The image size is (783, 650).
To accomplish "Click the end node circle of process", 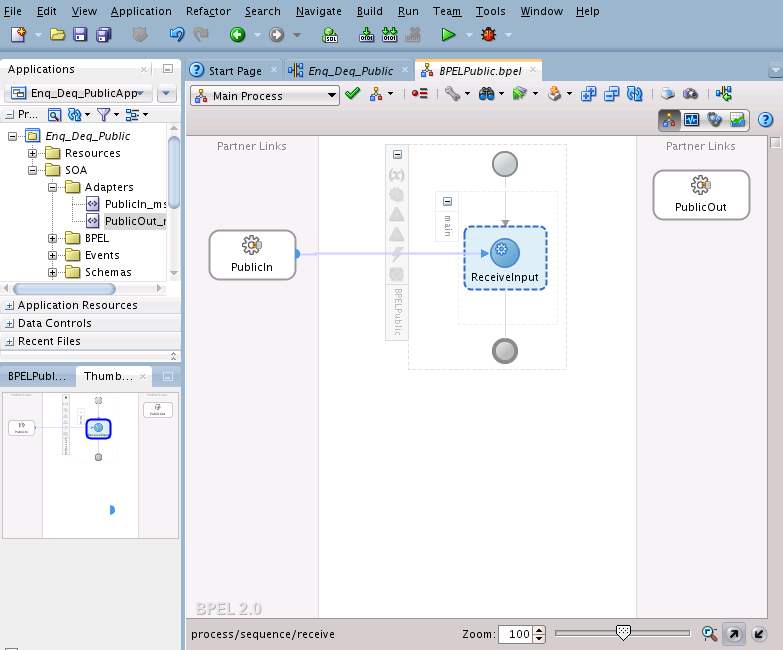I will click(505, 351).
